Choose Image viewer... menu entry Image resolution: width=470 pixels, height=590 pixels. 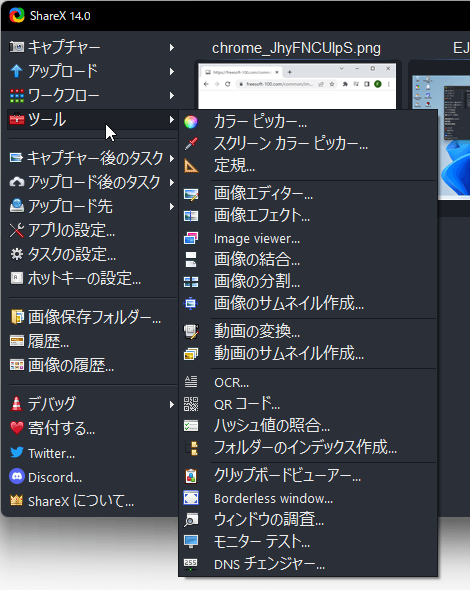coord(308,238)
